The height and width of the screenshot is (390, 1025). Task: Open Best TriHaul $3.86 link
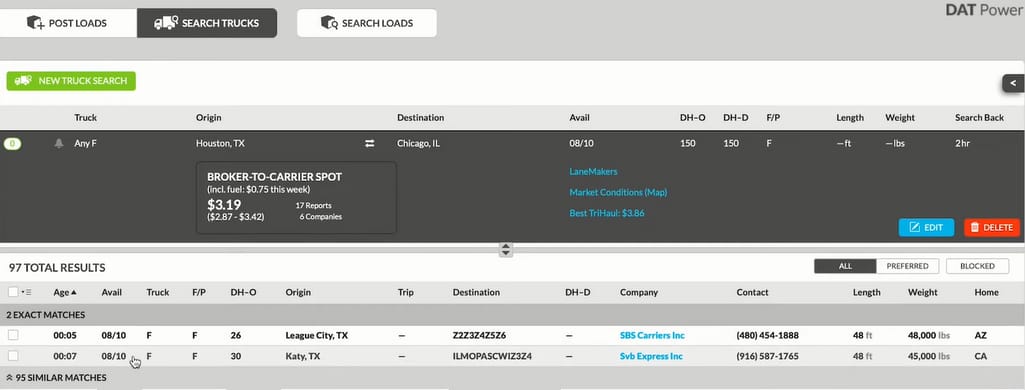click(607, 213)
